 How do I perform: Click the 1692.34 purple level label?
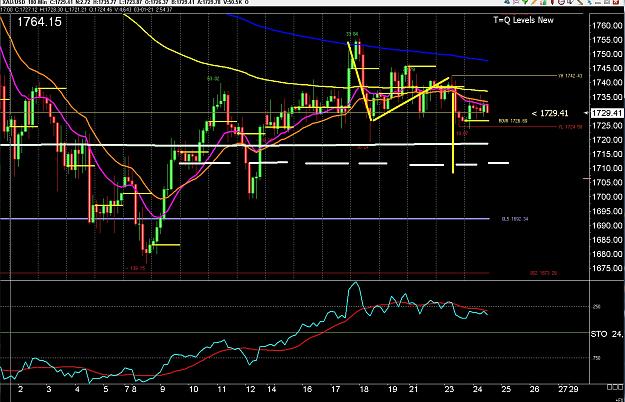(515, 219)
